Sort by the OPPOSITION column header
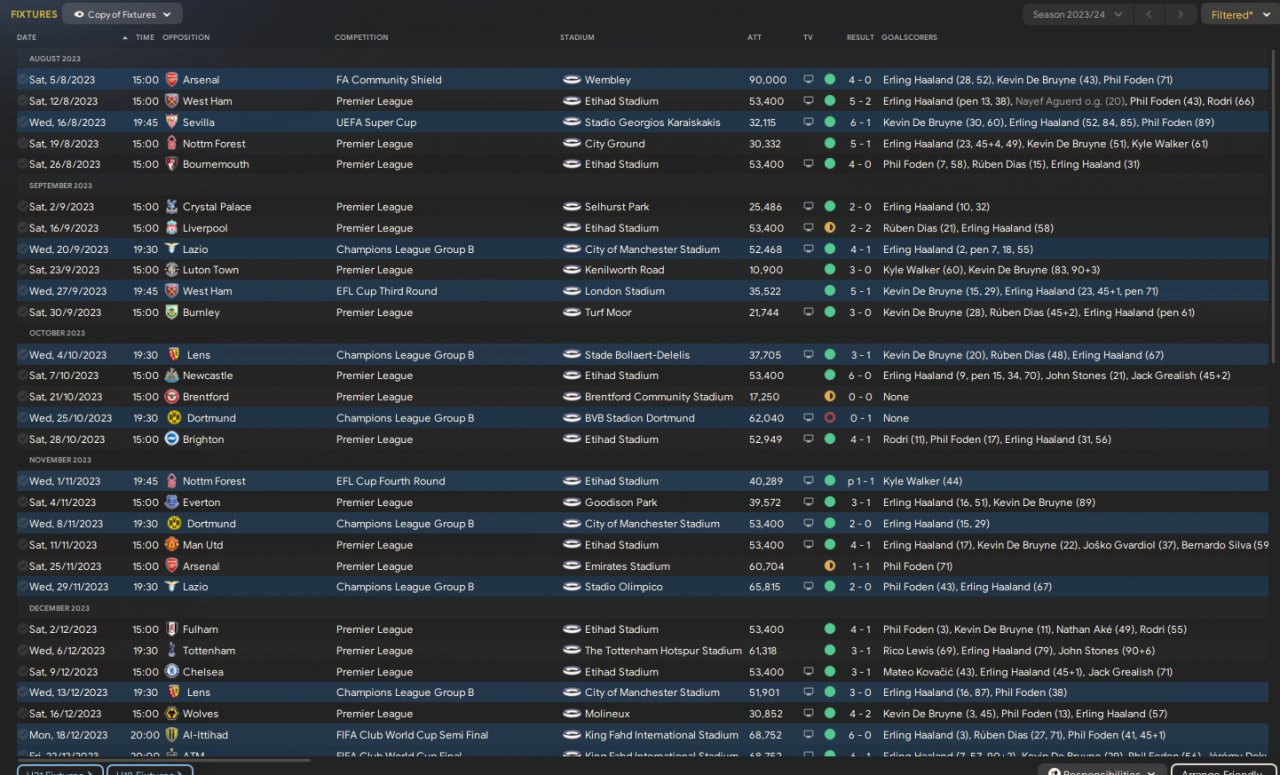The height and width of the screenshot is (775, 1280). click(186, 38)
